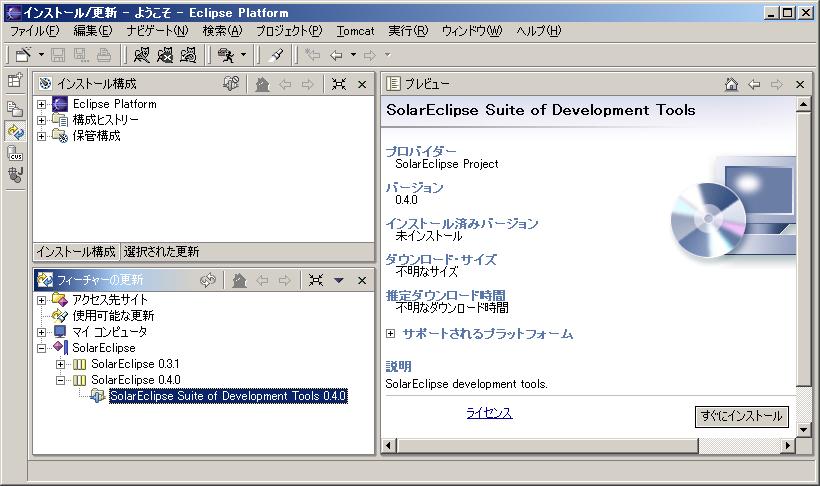Click the preview panel scroll down arrow

point(802,430)
